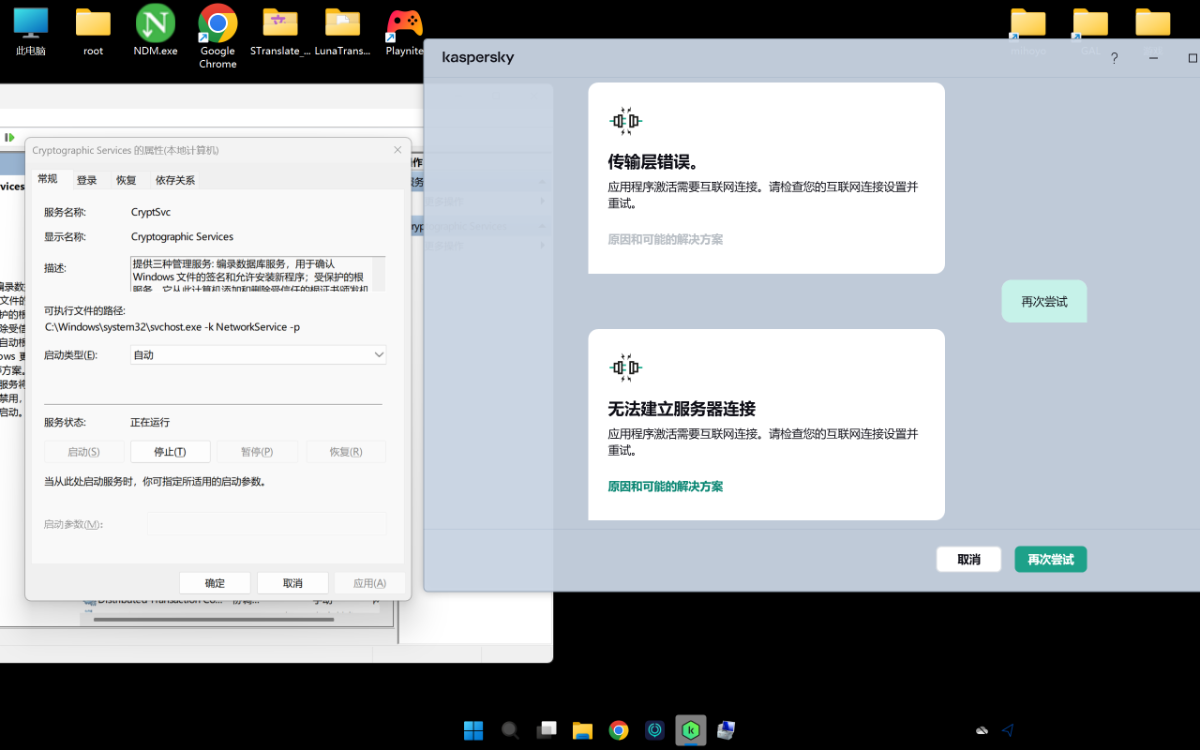Screen dimensions: 1200x750
Task: Open the Google Chrome desktop shortcut
Action: (x=217, y=37)
